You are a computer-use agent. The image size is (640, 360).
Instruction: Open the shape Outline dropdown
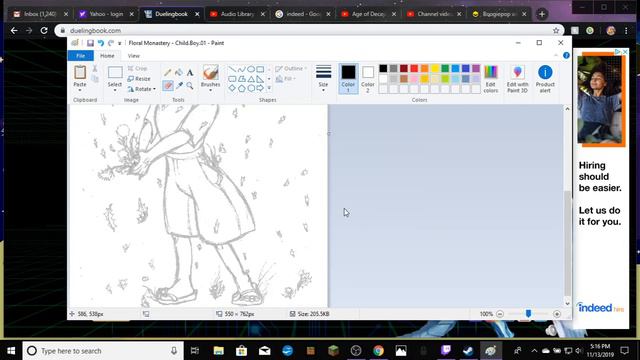click(291, 69)
